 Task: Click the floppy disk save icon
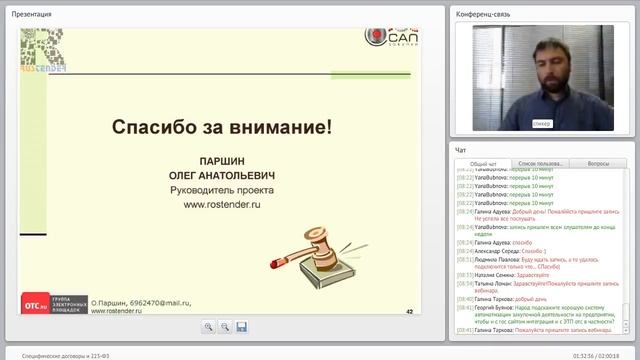[x=242, y=327]
